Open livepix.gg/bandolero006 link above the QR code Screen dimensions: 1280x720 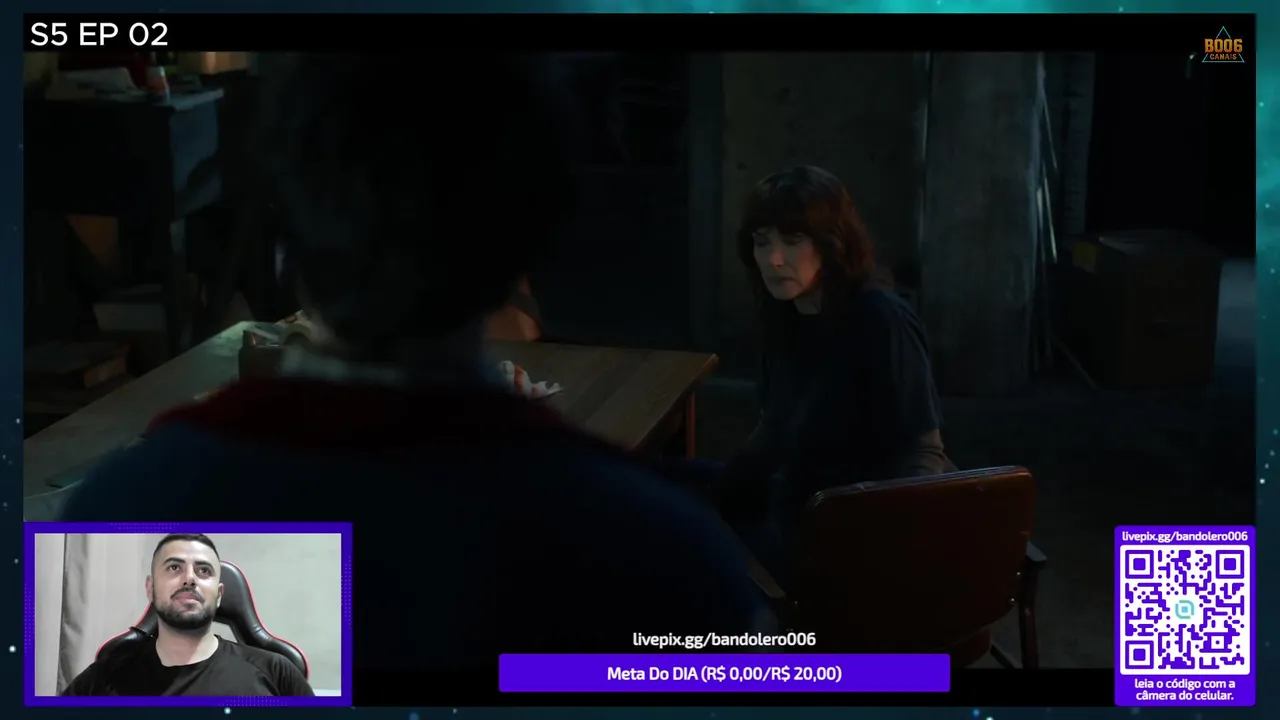1185,536
